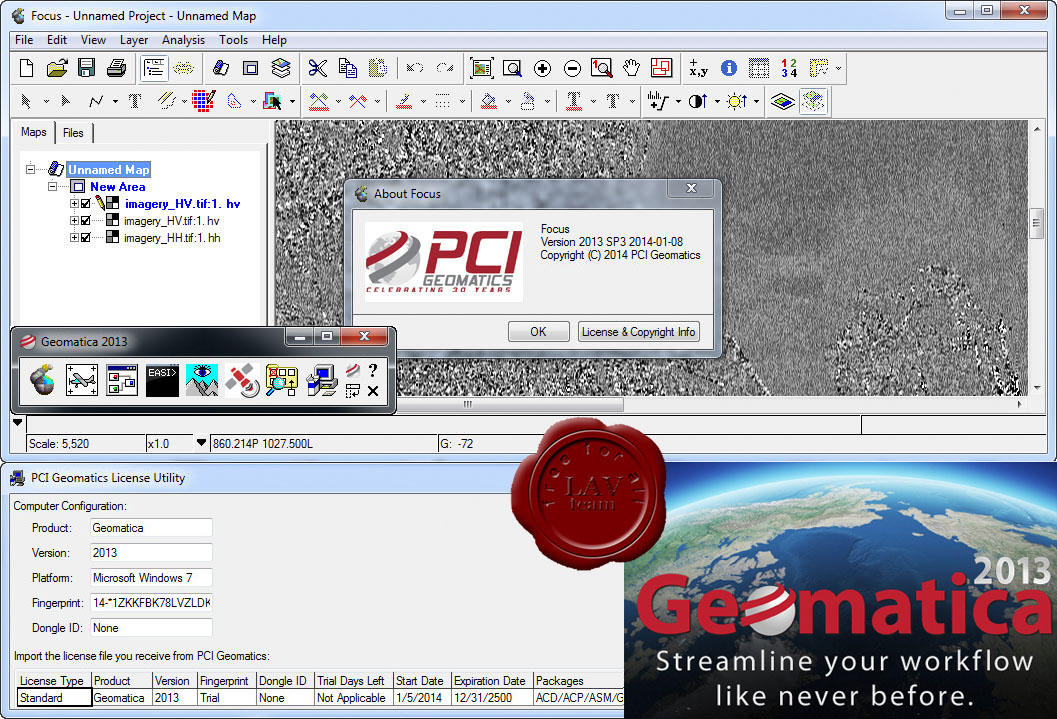Click the brightness sun icon
This screenshot has height=719, width=1057.
737,102
